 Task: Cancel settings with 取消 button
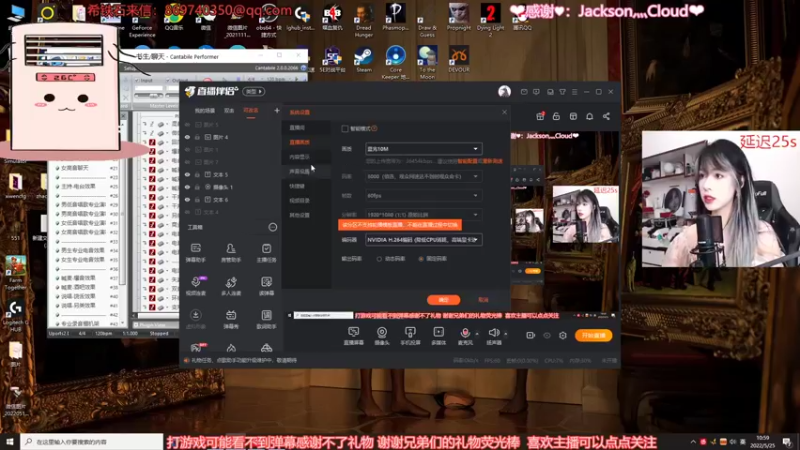pyautogui.click(x=483, y=300)
